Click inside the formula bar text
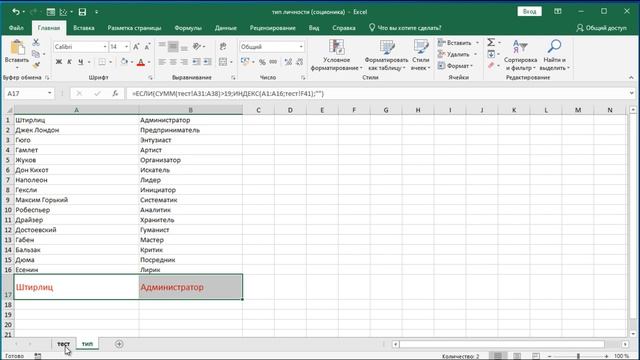 click(228, 93)
